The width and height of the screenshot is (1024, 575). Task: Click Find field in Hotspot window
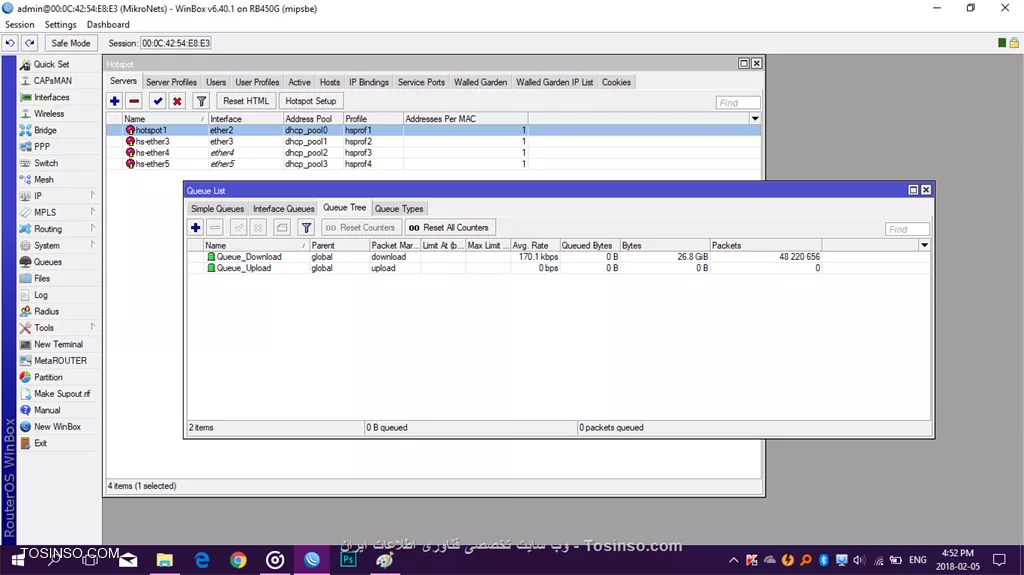pos(738,103)
